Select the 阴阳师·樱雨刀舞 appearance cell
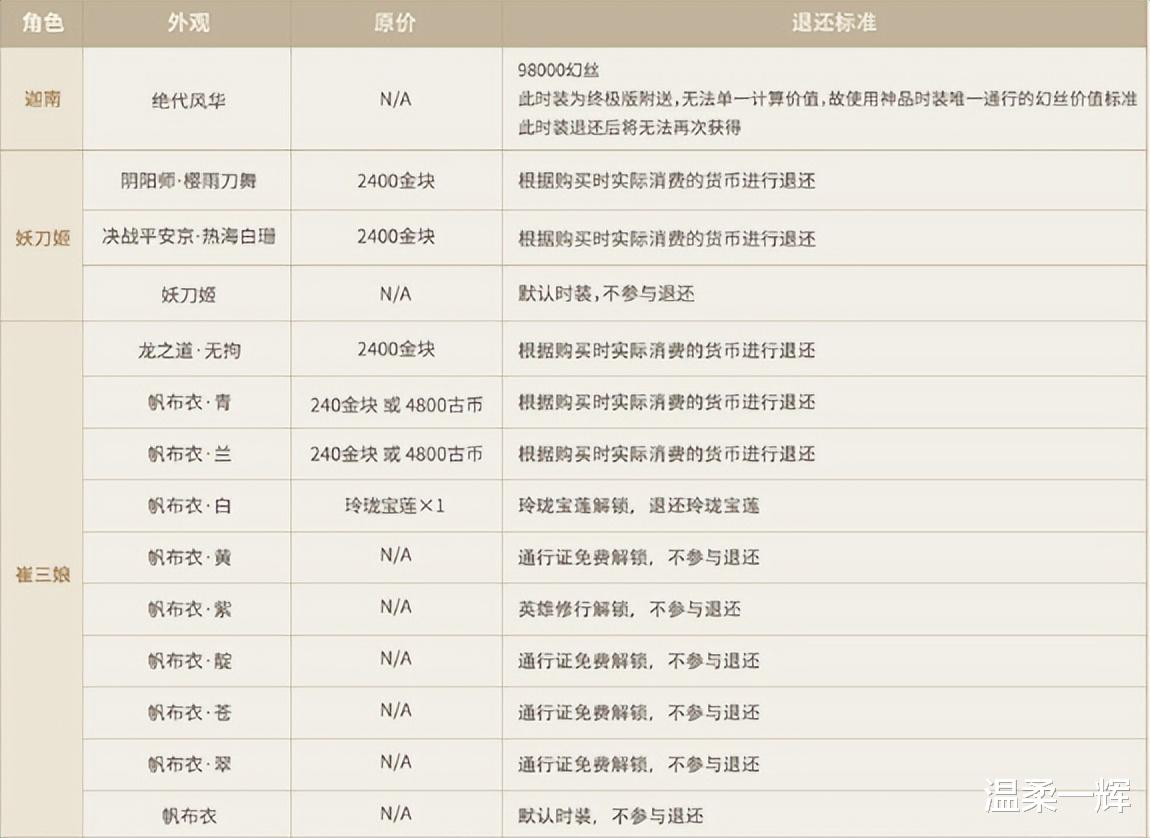The height and width of the screenshot is (838, 1150). click(x=188, y=180)
